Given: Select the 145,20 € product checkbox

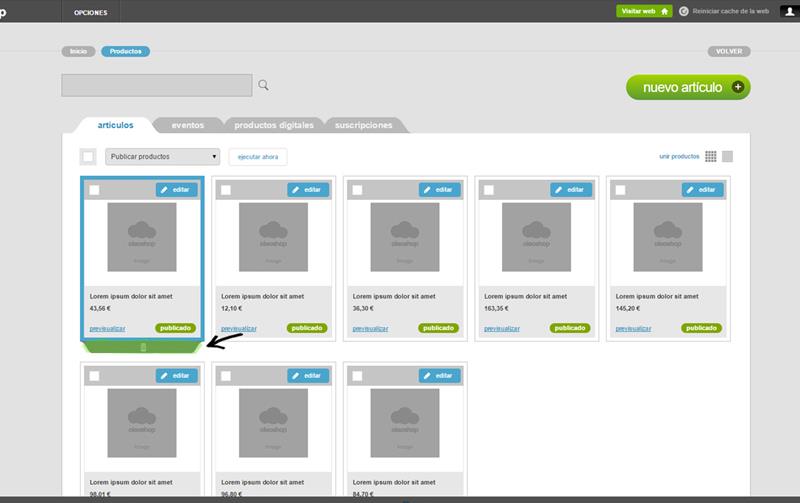Looking at the screenshot, I should (x=621, y=190).
